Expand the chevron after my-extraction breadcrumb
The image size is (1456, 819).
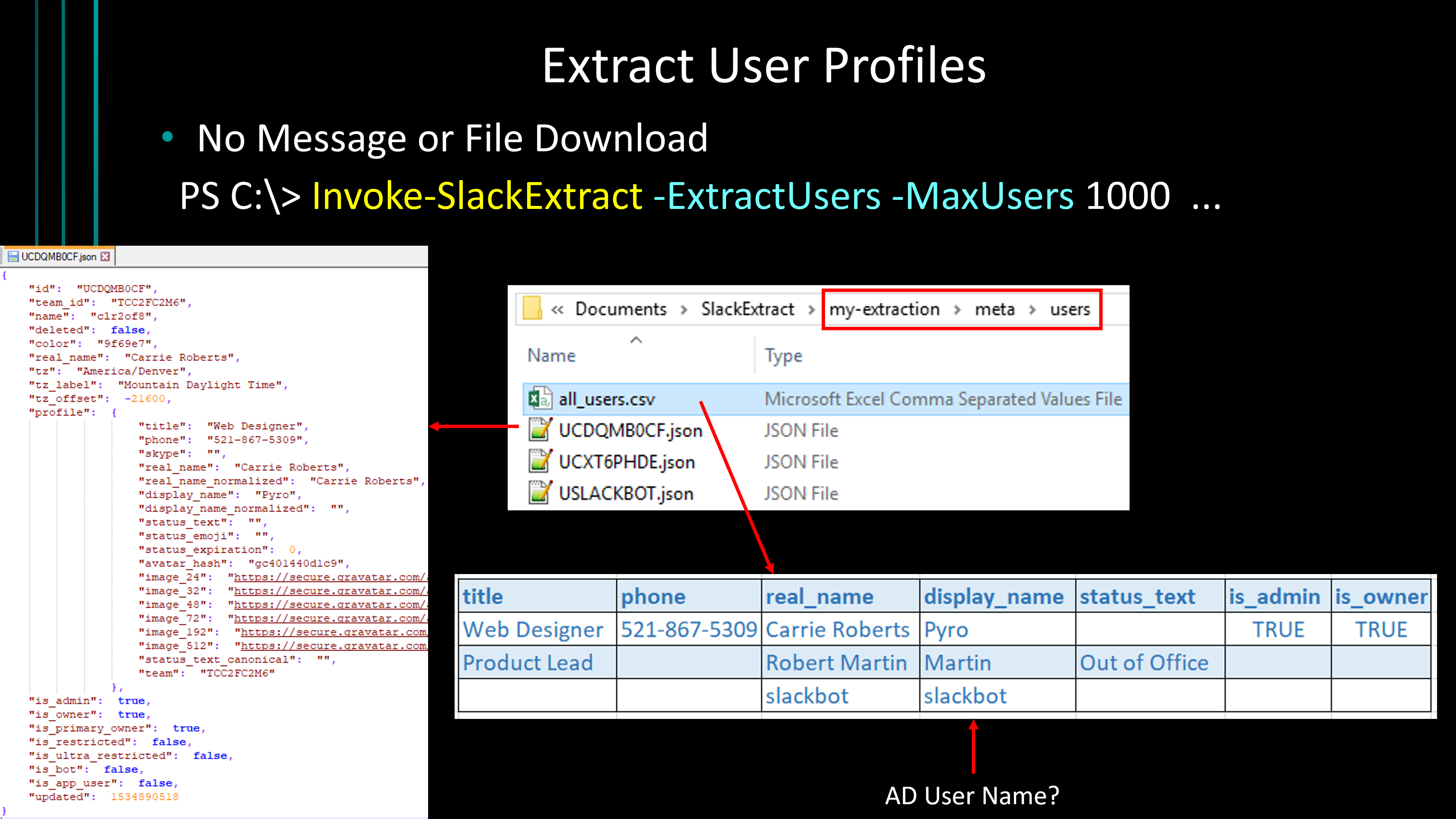point(957,310)
